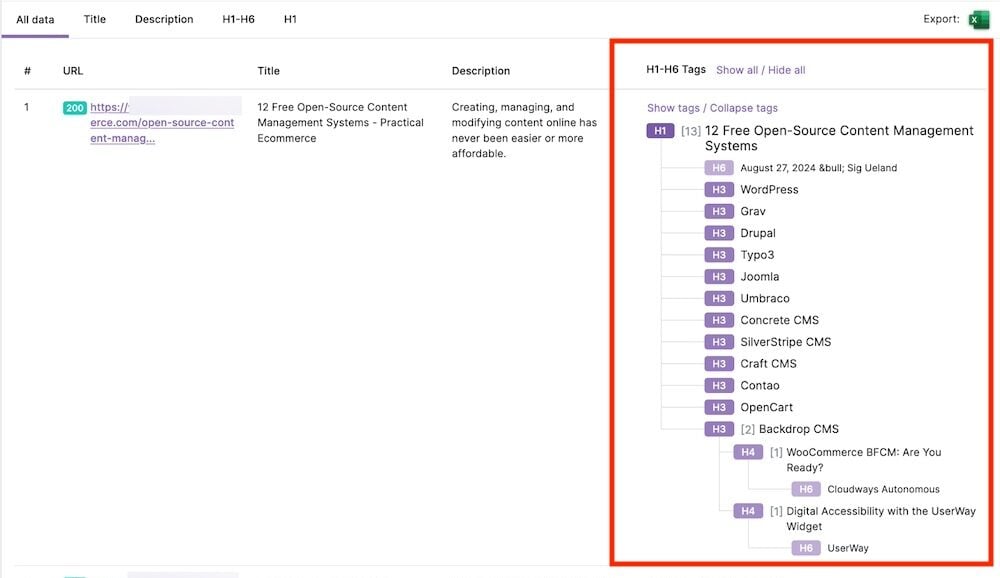Click the Description column header
The height and width of the screenshot is (578, 1000).
[481, 71]
